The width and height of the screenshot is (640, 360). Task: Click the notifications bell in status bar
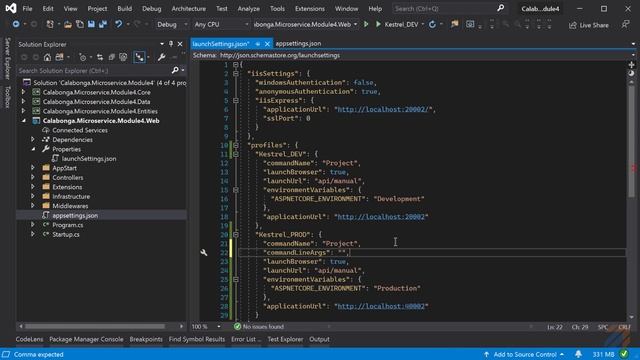(x=578, y=354)
